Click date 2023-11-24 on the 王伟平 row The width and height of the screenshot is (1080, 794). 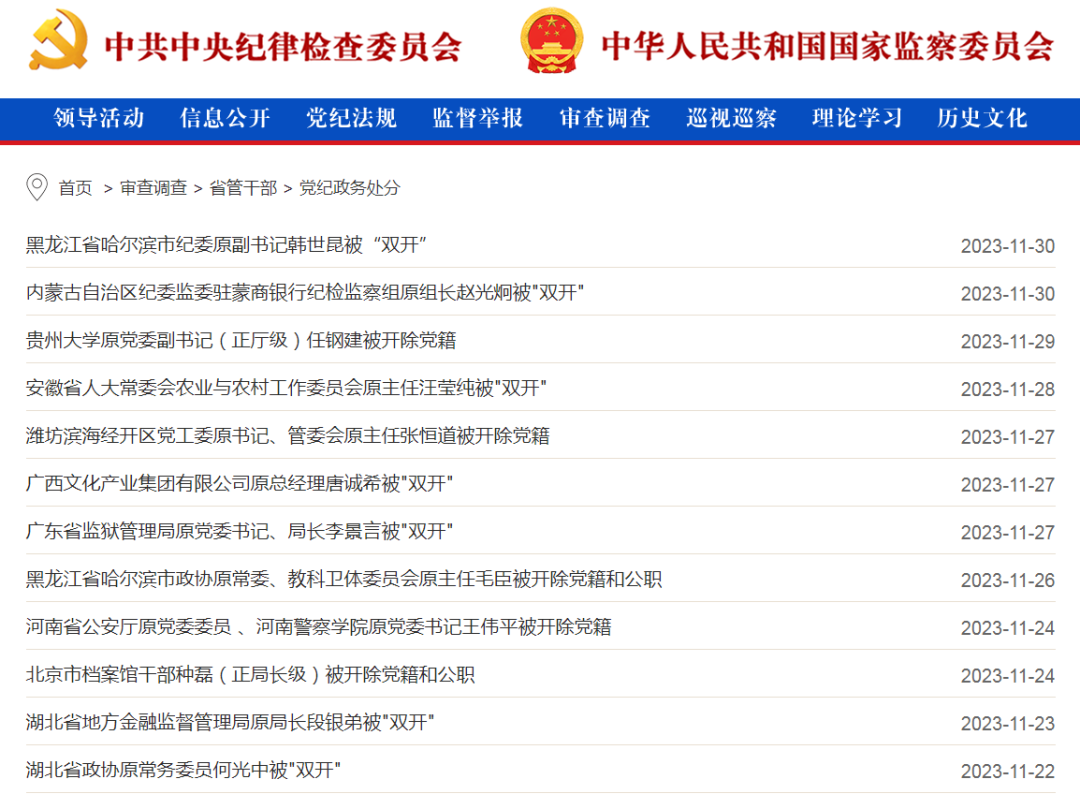pyautogui.click(x=1008, y=628)
